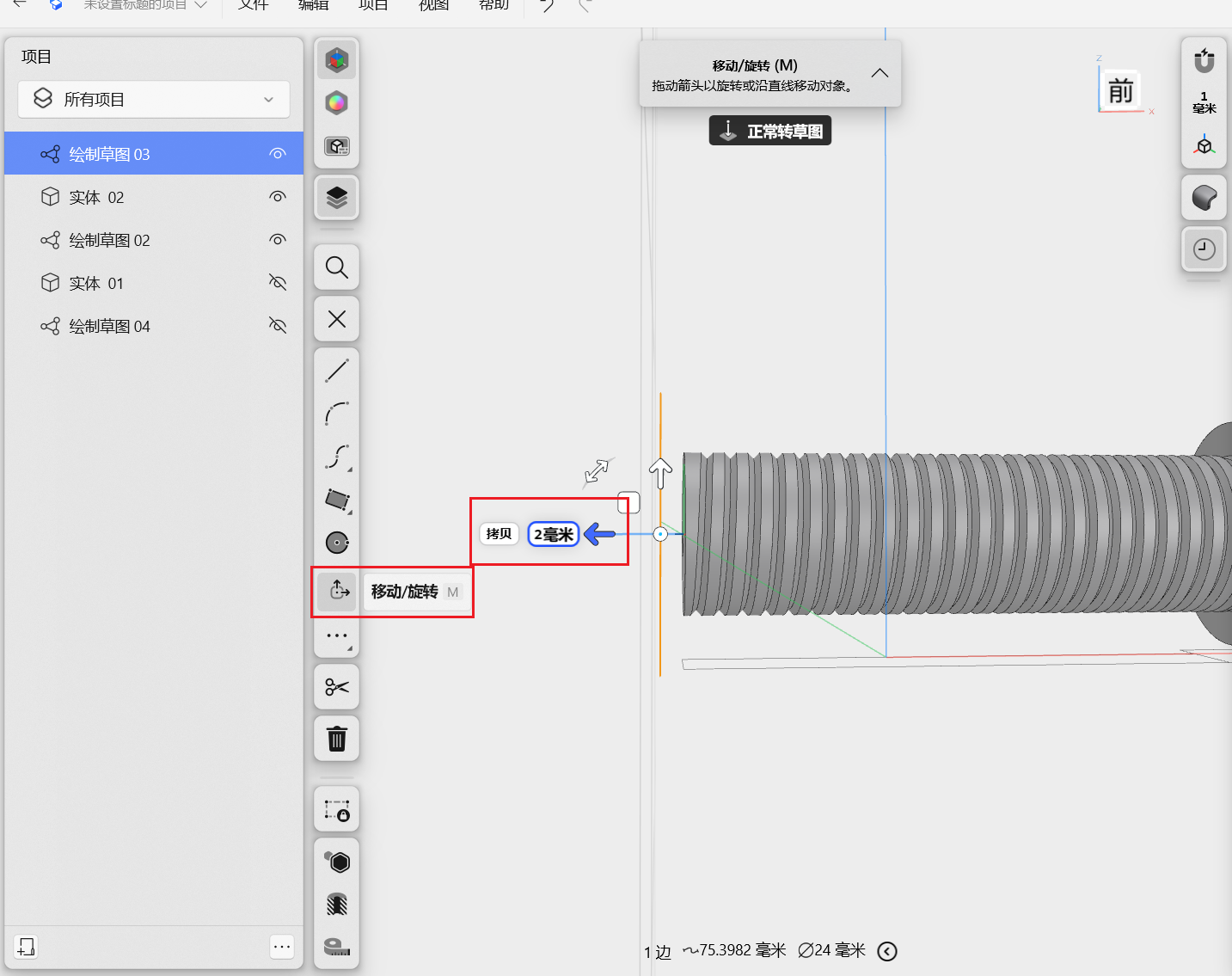The height and width of the screenshot is (976, 1232).
Task: Click the undo arrow in top bar
Action: click(x=547, y=5)
